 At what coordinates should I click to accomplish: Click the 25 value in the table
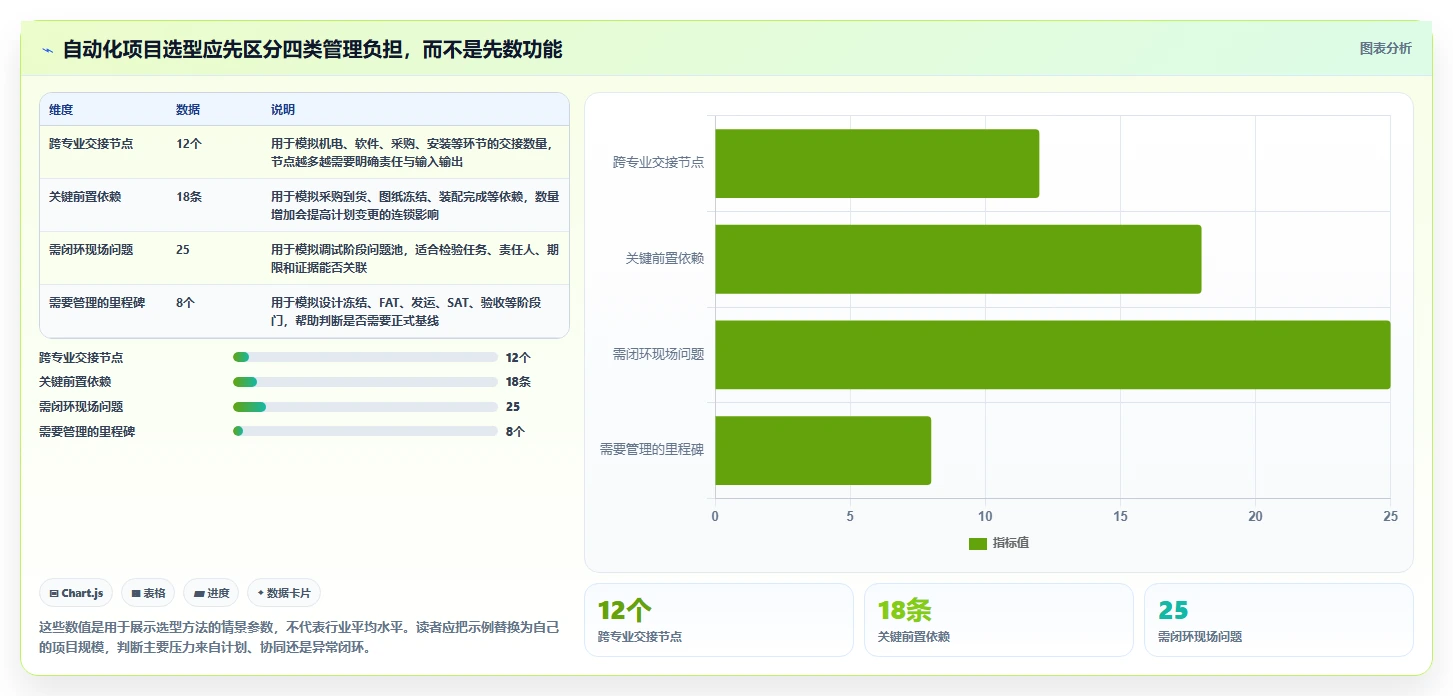[183, 250]
